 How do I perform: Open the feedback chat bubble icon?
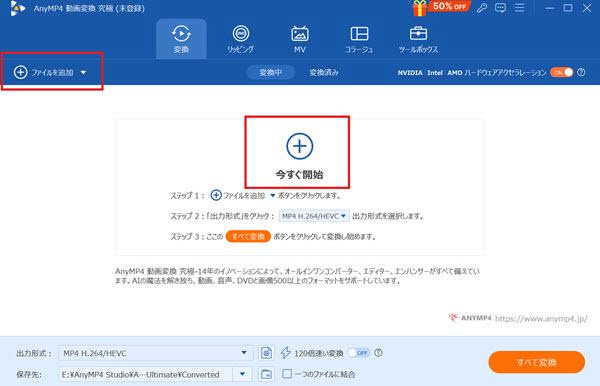(x=500, y=8)
